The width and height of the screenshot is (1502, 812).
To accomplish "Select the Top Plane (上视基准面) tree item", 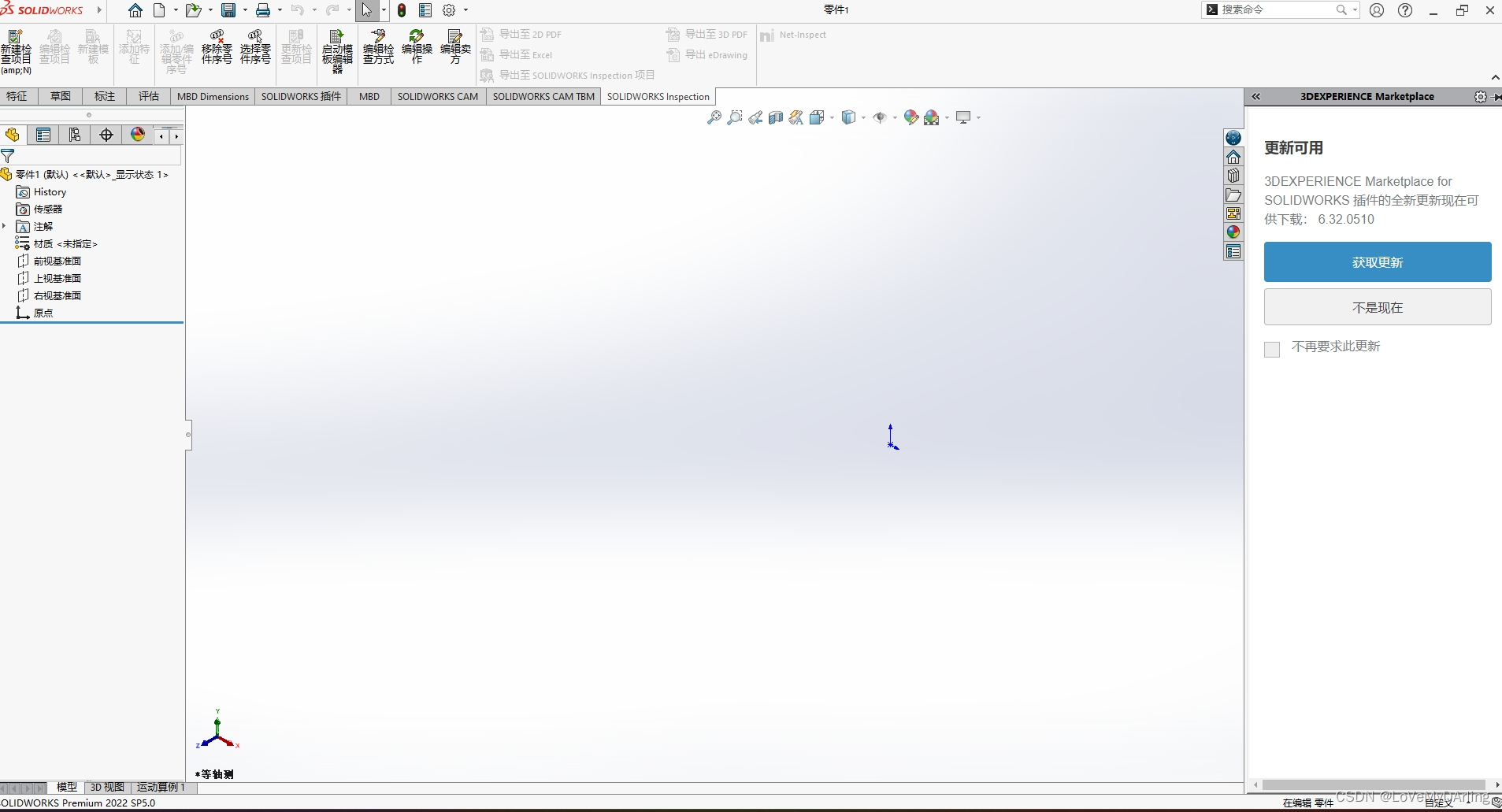I will pyautogui.click(x=57, y=278).
